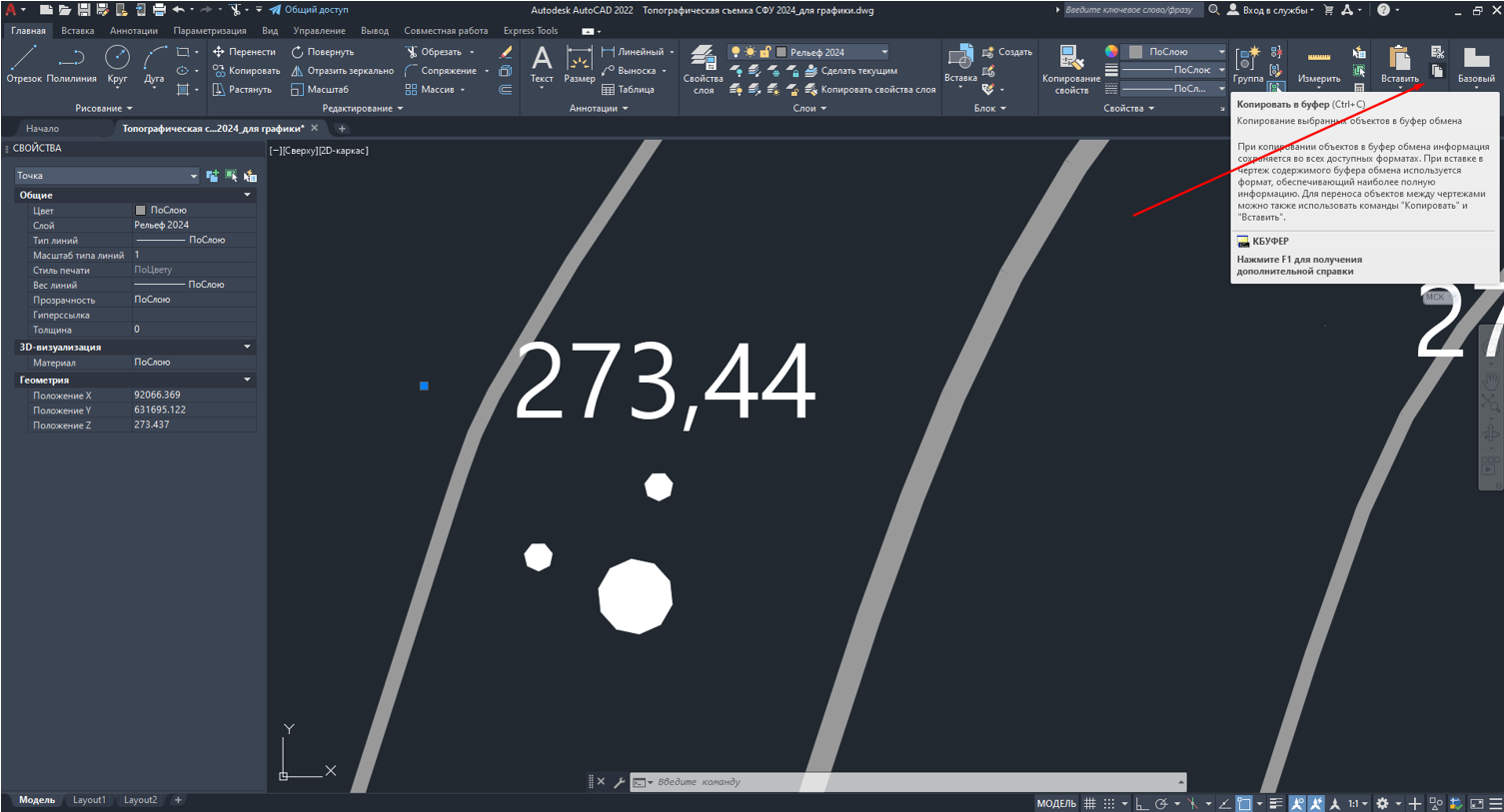The width and height of the screenshot is (1504, 812).
Task: Switch to the Layout1 tab
Action: [x=89, y=800]
